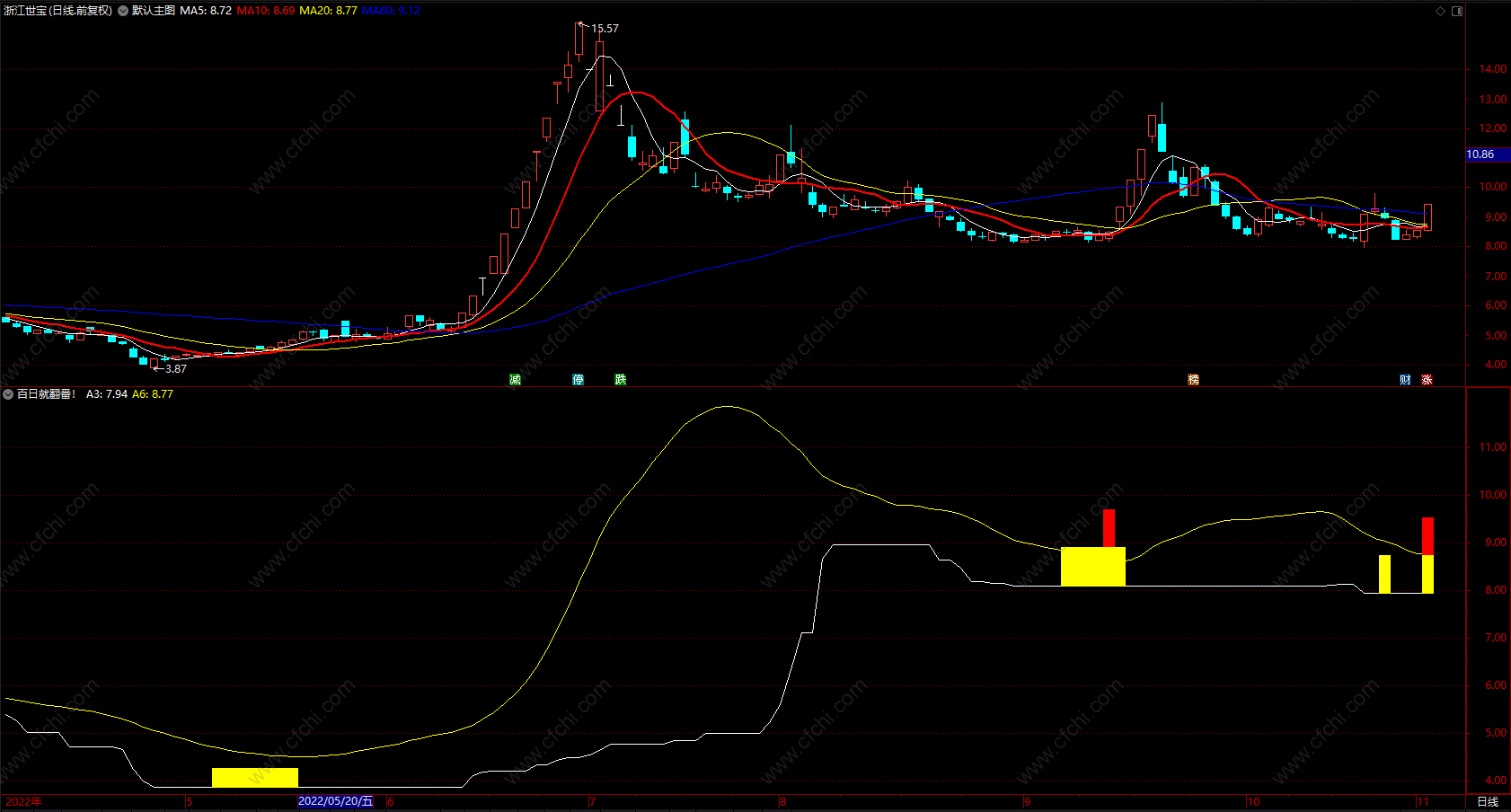
Task: Click month 9 on the time axis
Action: click(x=1027, y=802)
